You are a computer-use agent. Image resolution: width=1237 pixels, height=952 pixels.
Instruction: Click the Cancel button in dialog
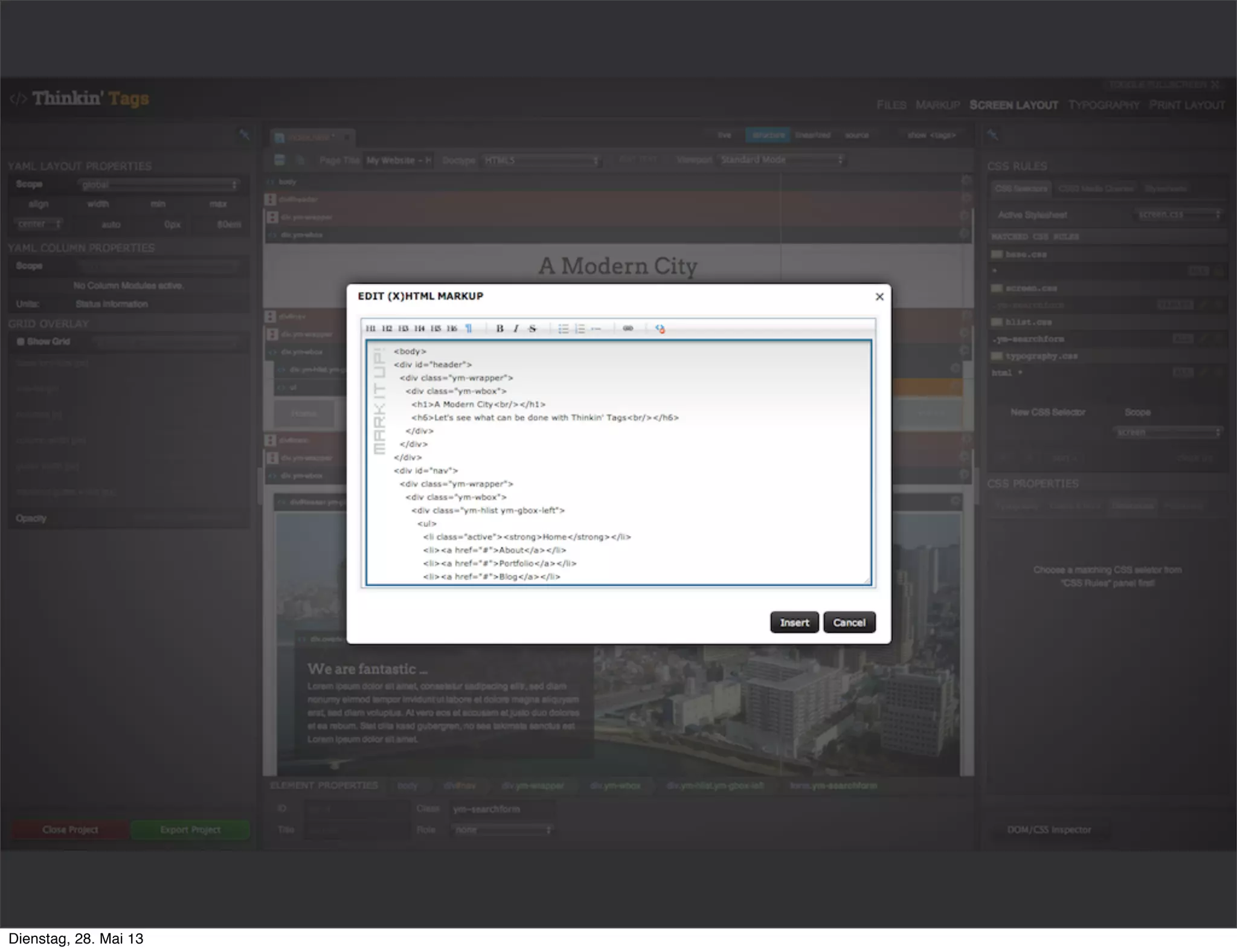point(849,622)
